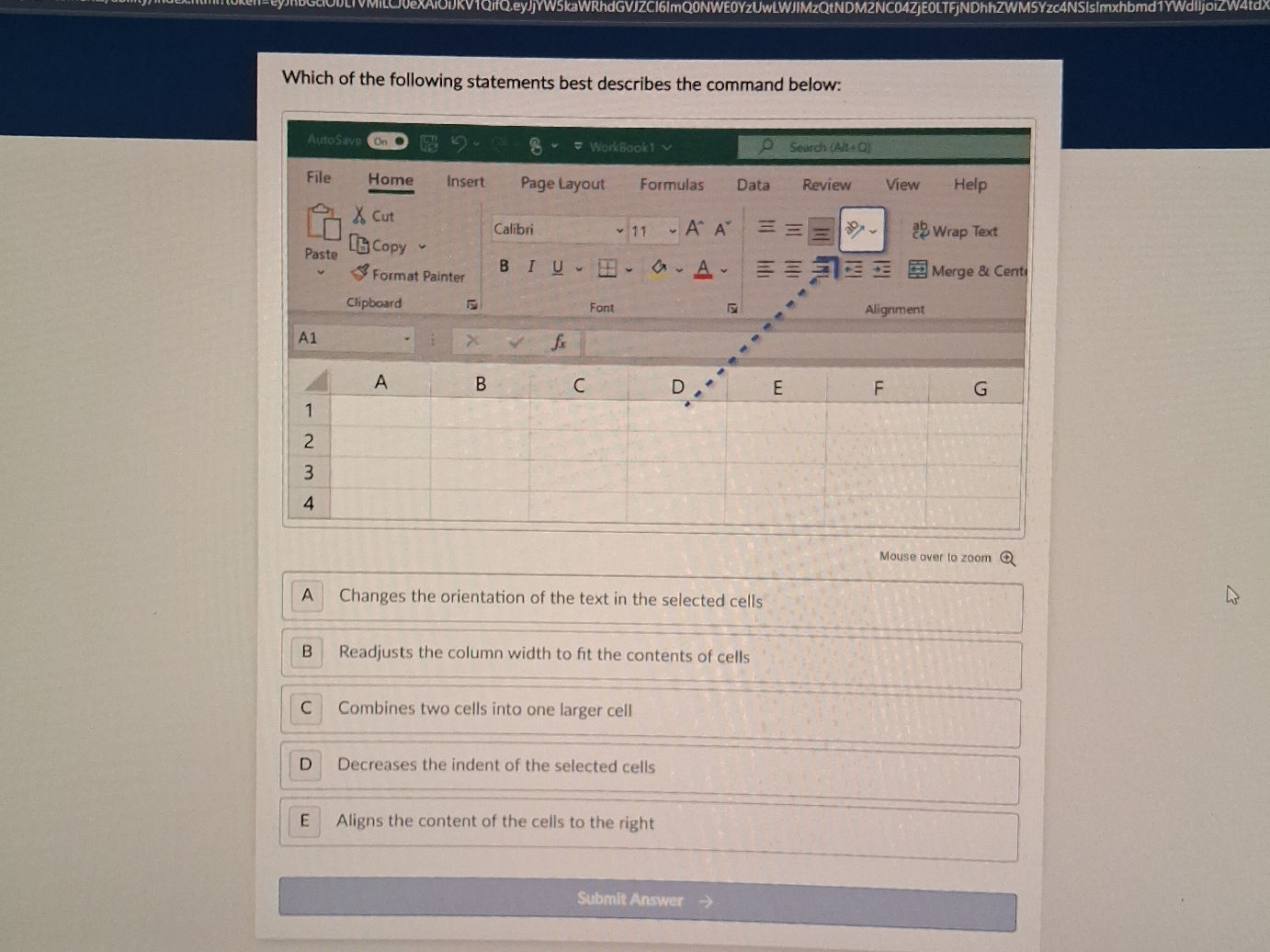This screenshot has width=1270, height=952.
Task: Click the Merge & Center icon
Action: pyautogui.click(x=917, y=269)
